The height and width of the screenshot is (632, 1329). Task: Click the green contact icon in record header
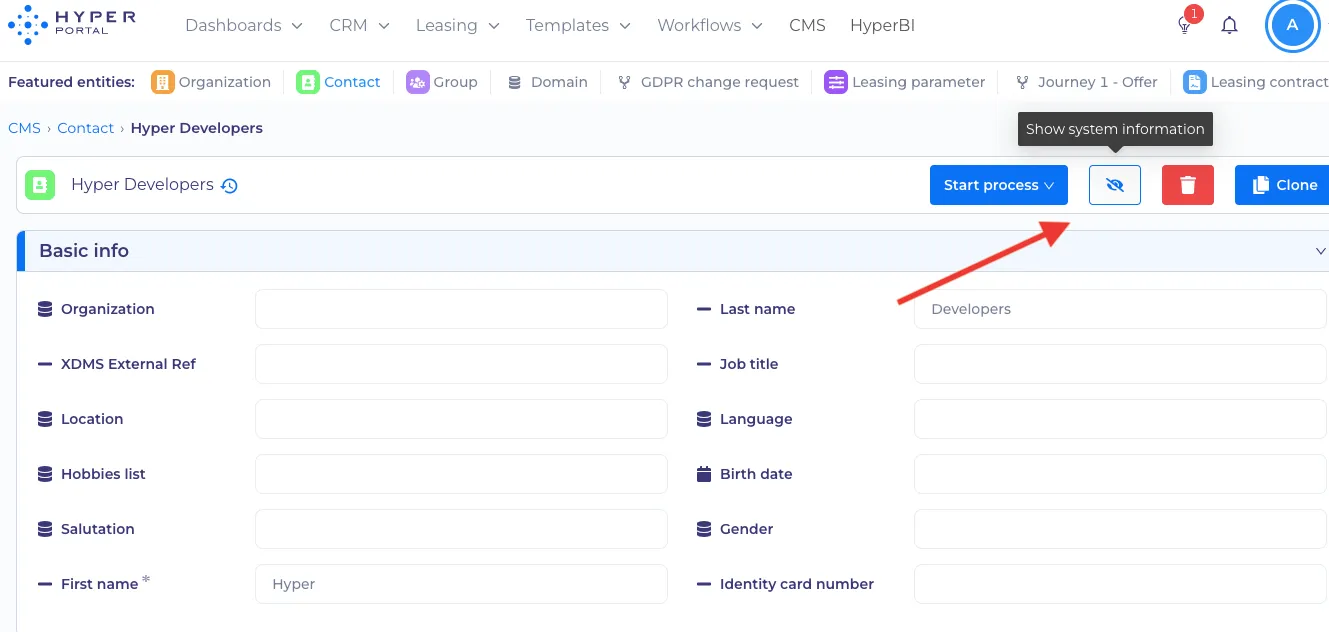pos(40,185)
